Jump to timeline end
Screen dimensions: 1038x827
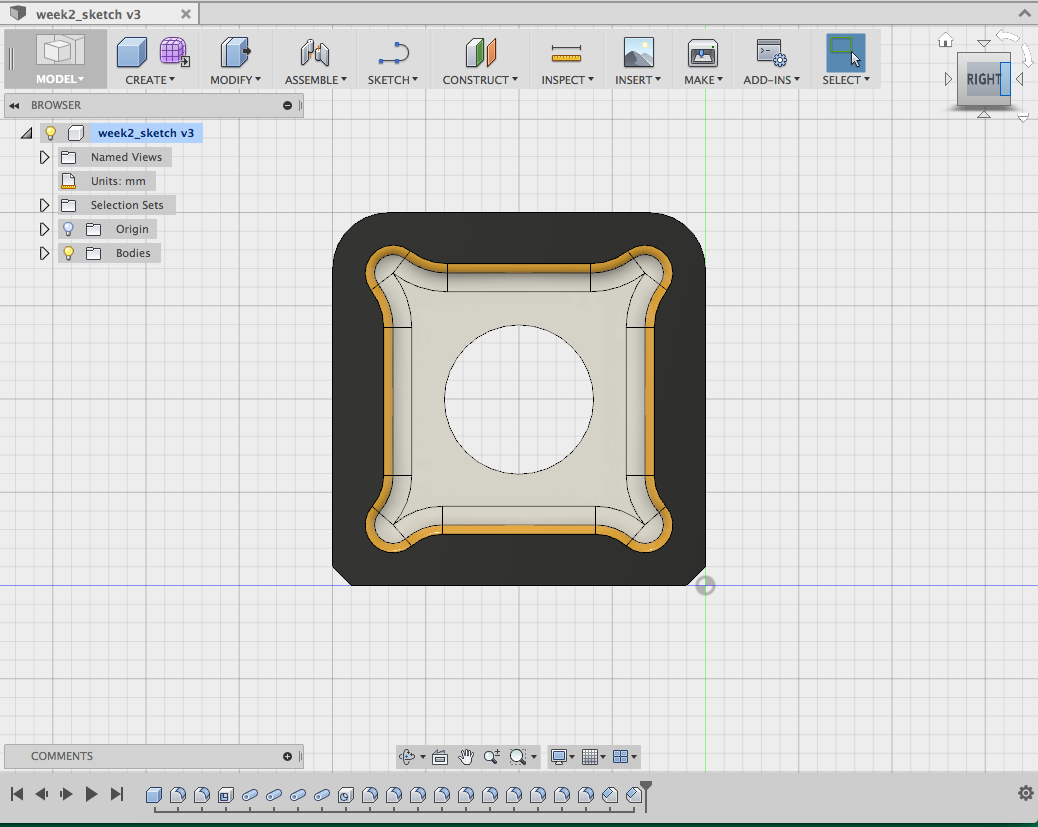coord(117,794)
